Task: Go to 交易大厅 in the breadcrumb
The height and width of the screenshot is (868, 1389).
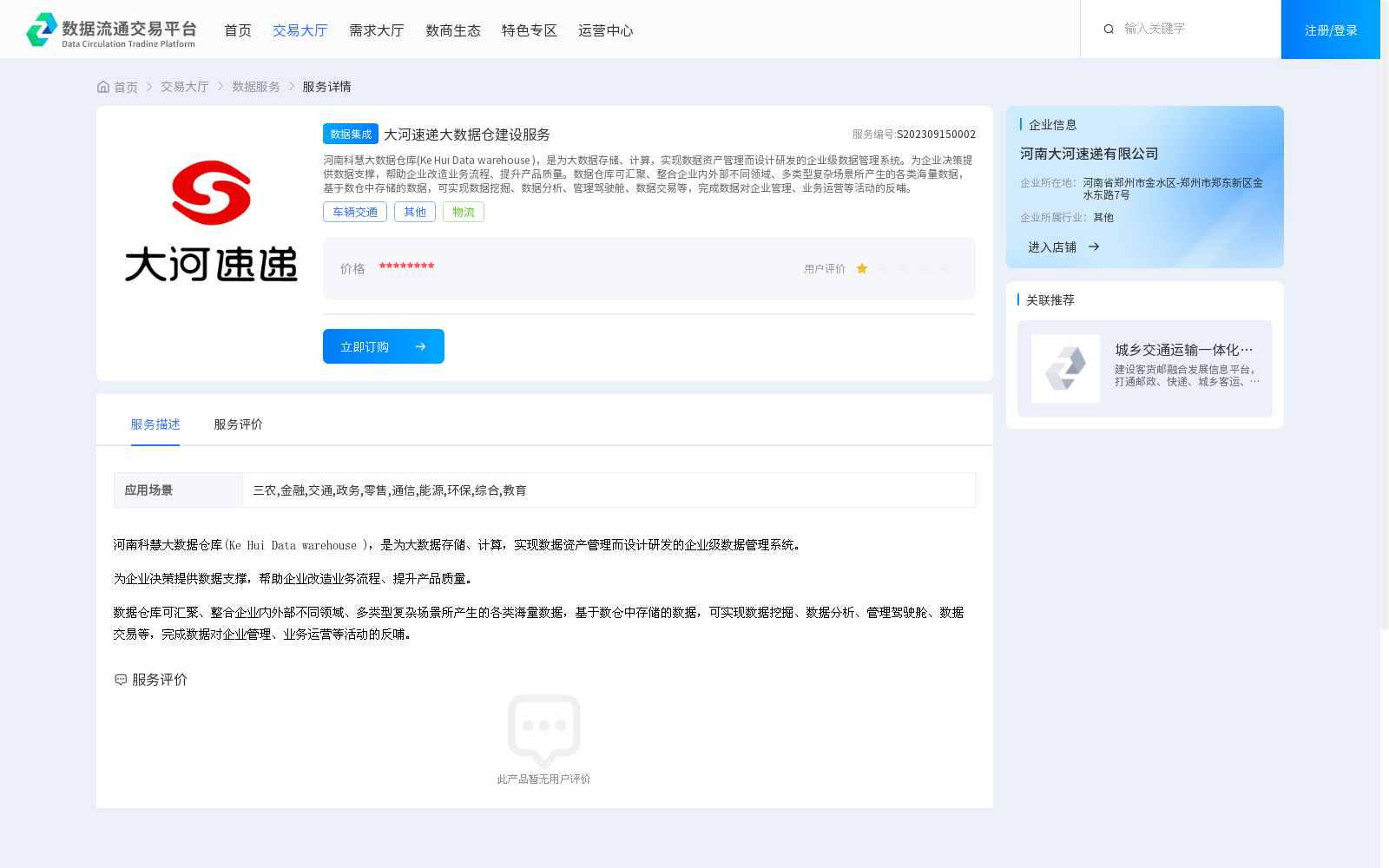Action: coord(185,87)
